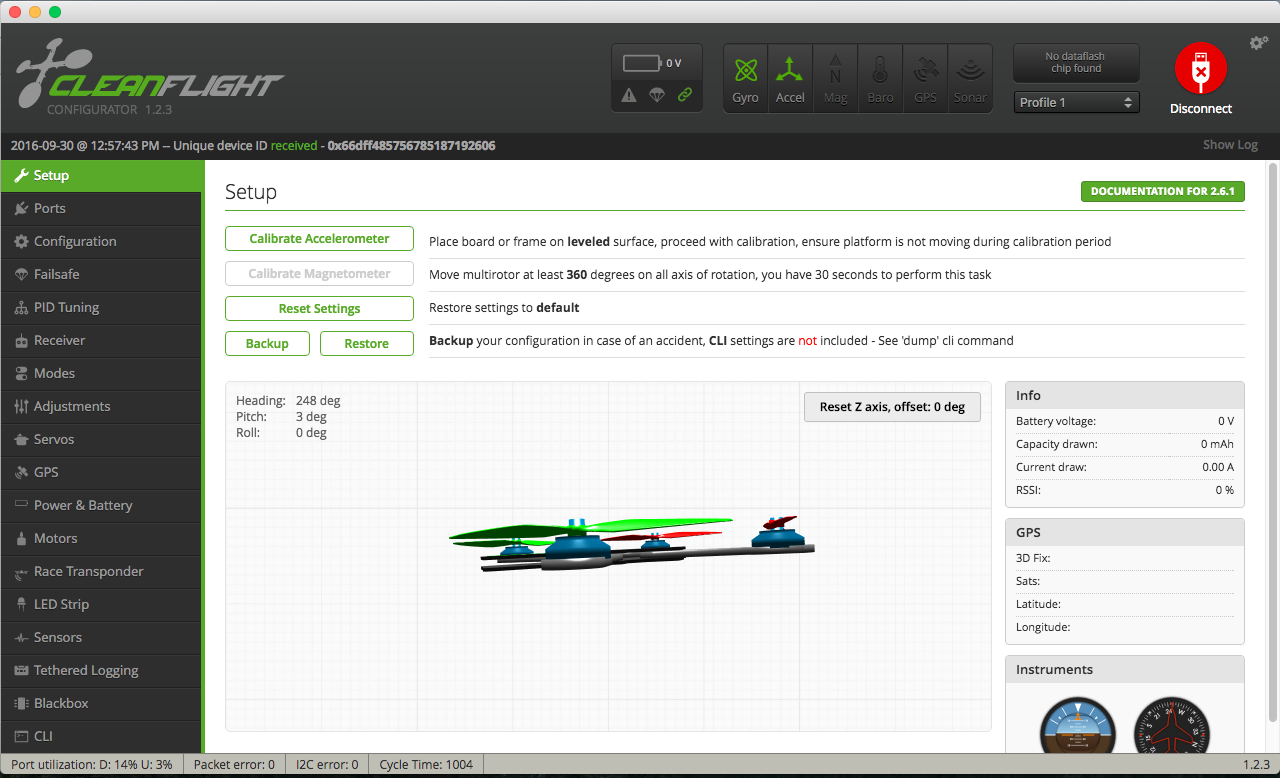Click Reset Z axis offset
Viewport: 1280px width, 778px height.
892,406
